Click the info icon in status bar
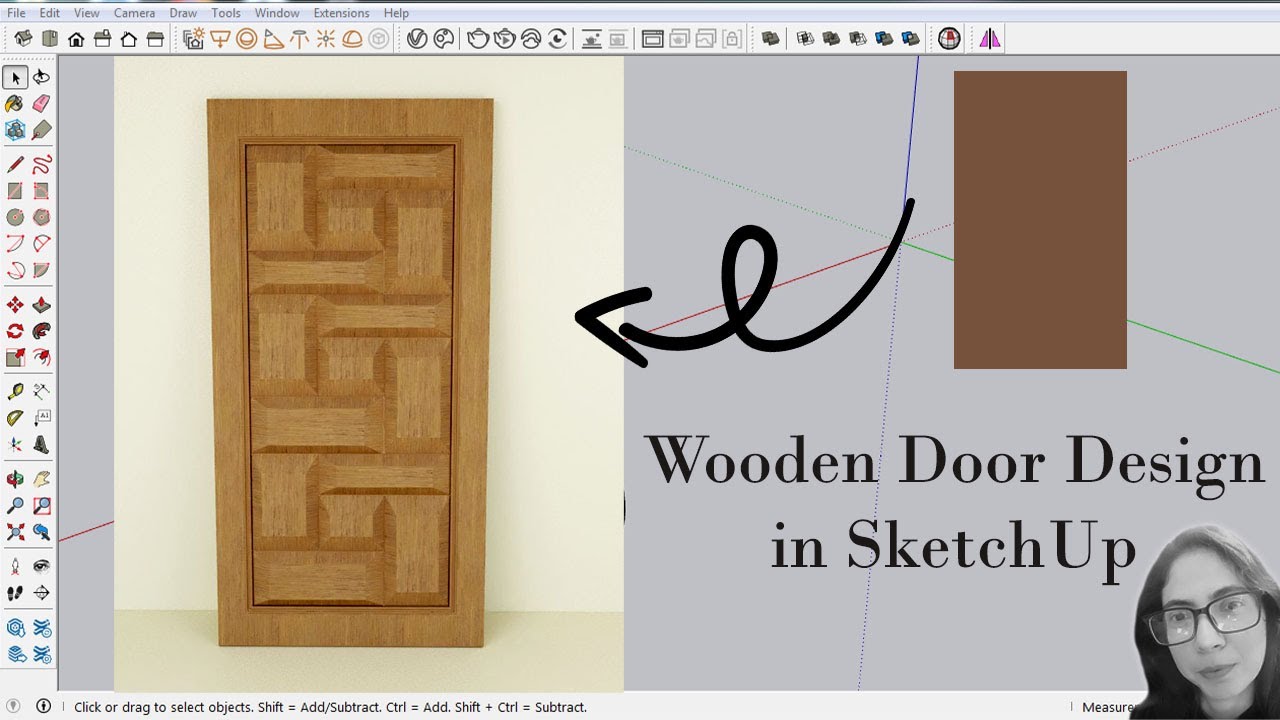 (x=43, y=706)
